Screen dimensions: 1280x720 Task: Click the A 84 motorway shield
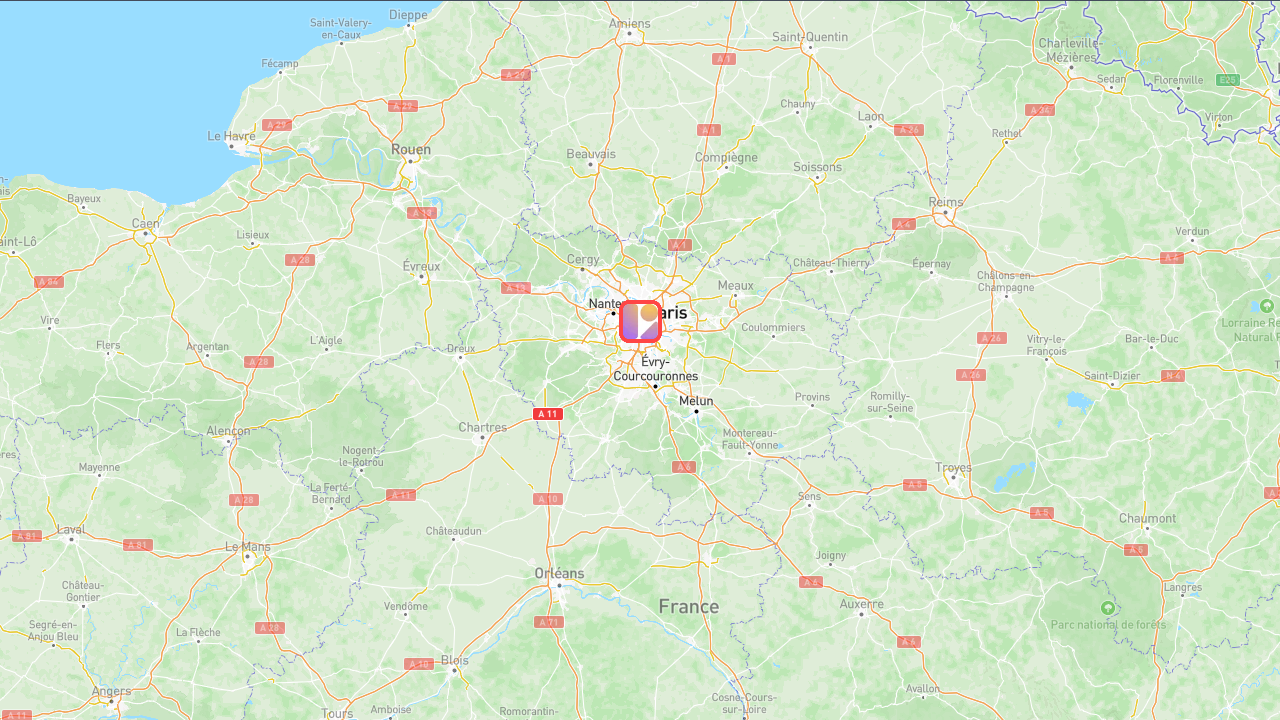(x=48, y=282)
